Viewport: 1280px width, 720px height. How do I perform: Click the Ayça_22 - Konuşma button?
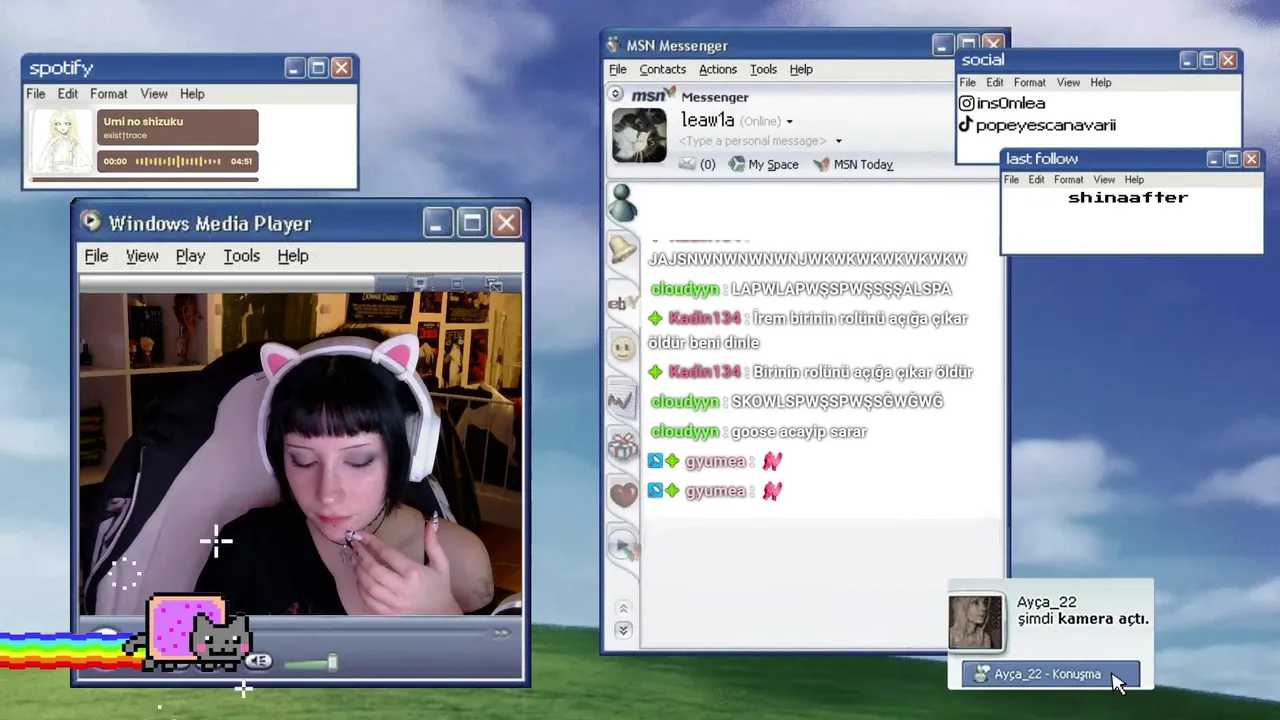coord(1050,674)
